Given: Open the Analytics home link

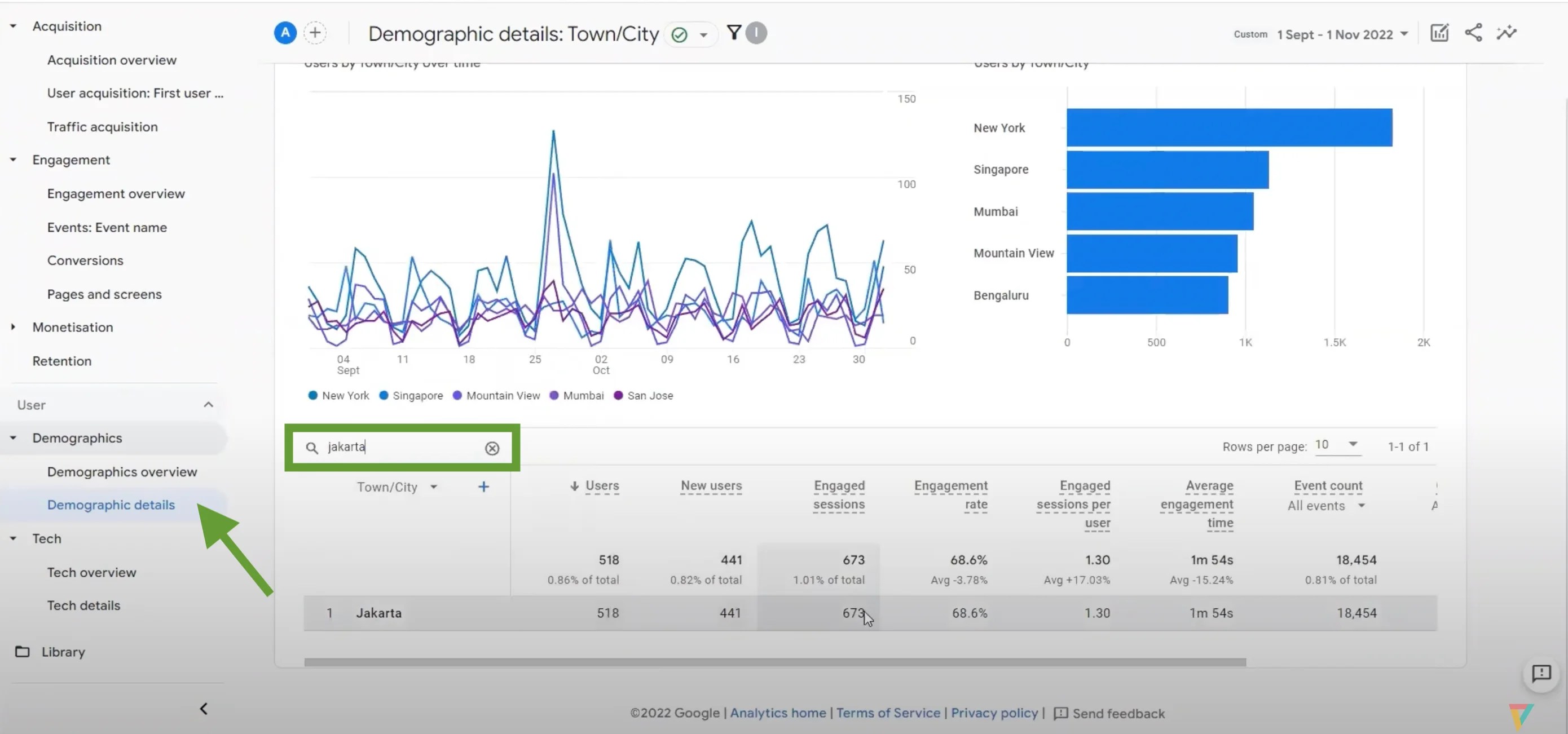Looking at the screenshot, I should point(777,713).
